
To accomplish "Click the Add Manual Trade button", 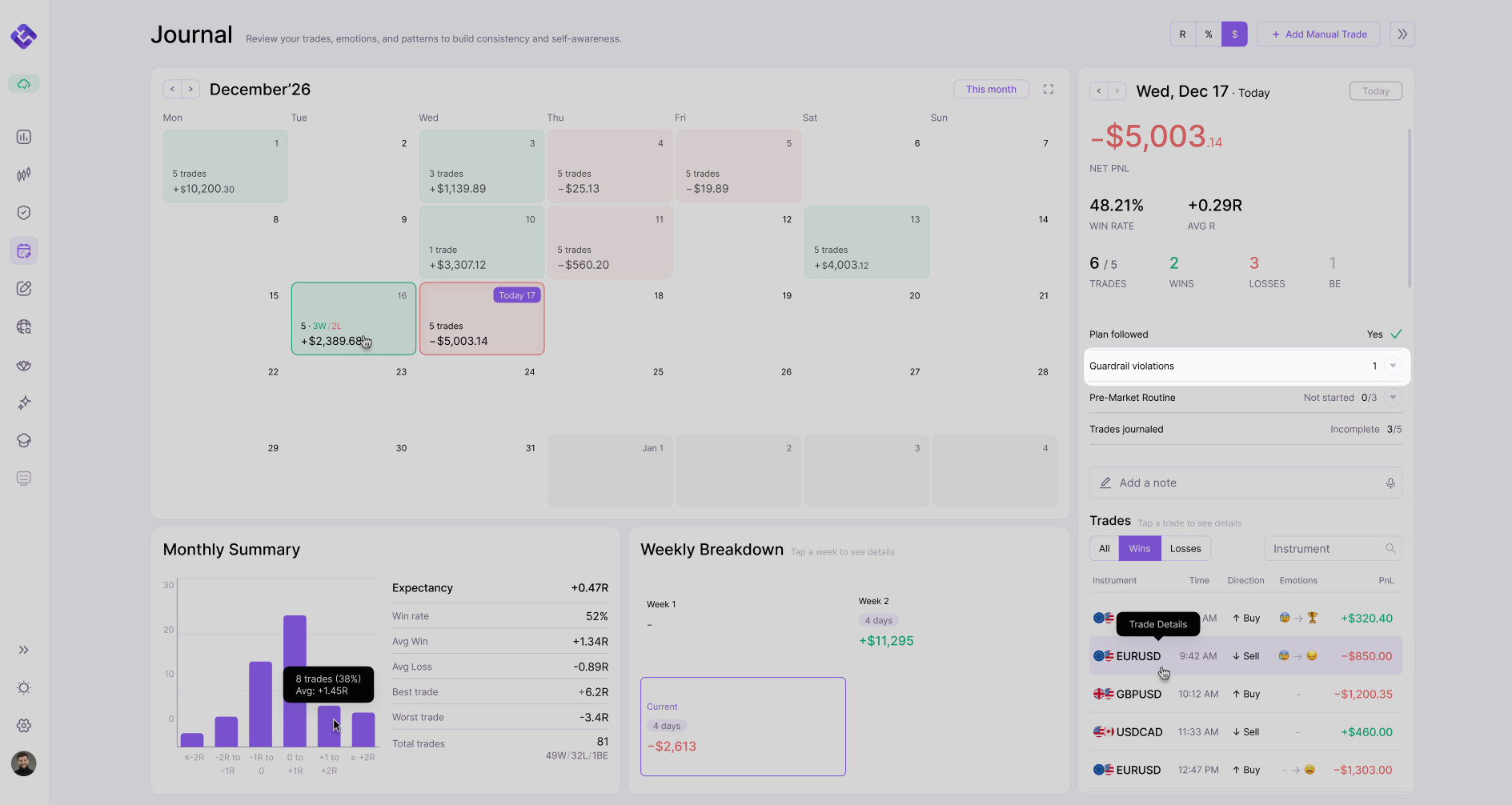I will 1319,34.
